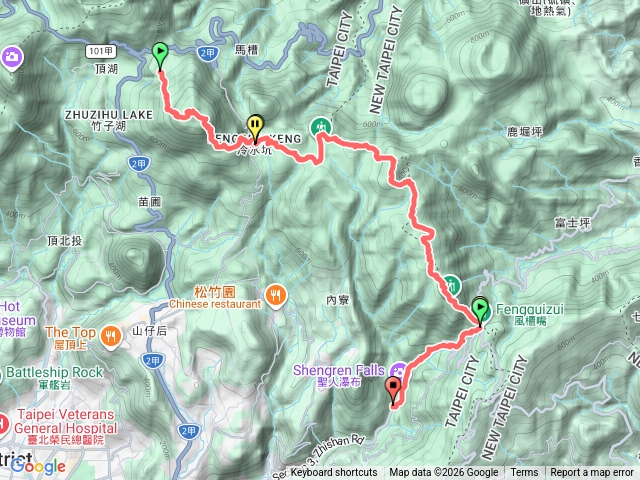Click the purple photo spot pin at the left edge
The height and width of the screenshot is (480, 640).
(x=11, y=58)
